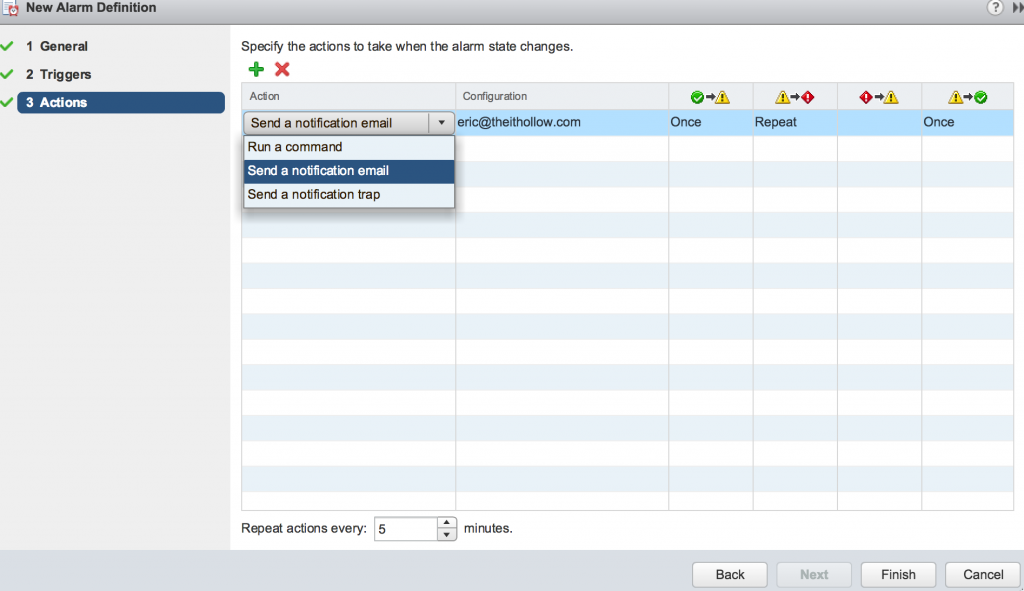Open the Action type dropdown arrow
This screenshot has height=591, width=1024.
tap(441, 123)
